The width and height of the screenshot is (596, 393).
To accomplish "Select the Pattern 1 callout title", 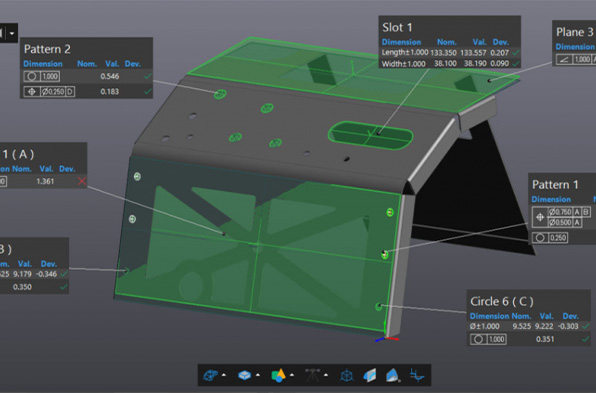I will point(555,185).
